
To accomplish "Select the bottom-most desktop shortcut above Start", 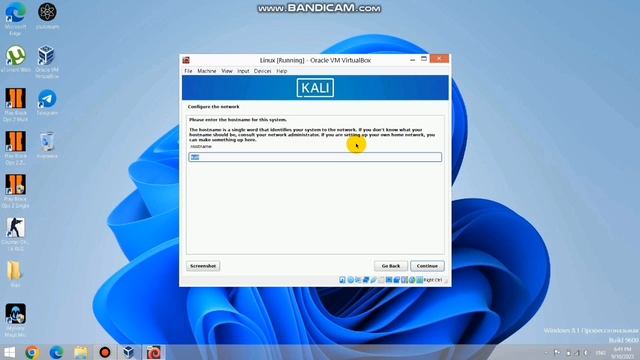I will coord(16,320).
